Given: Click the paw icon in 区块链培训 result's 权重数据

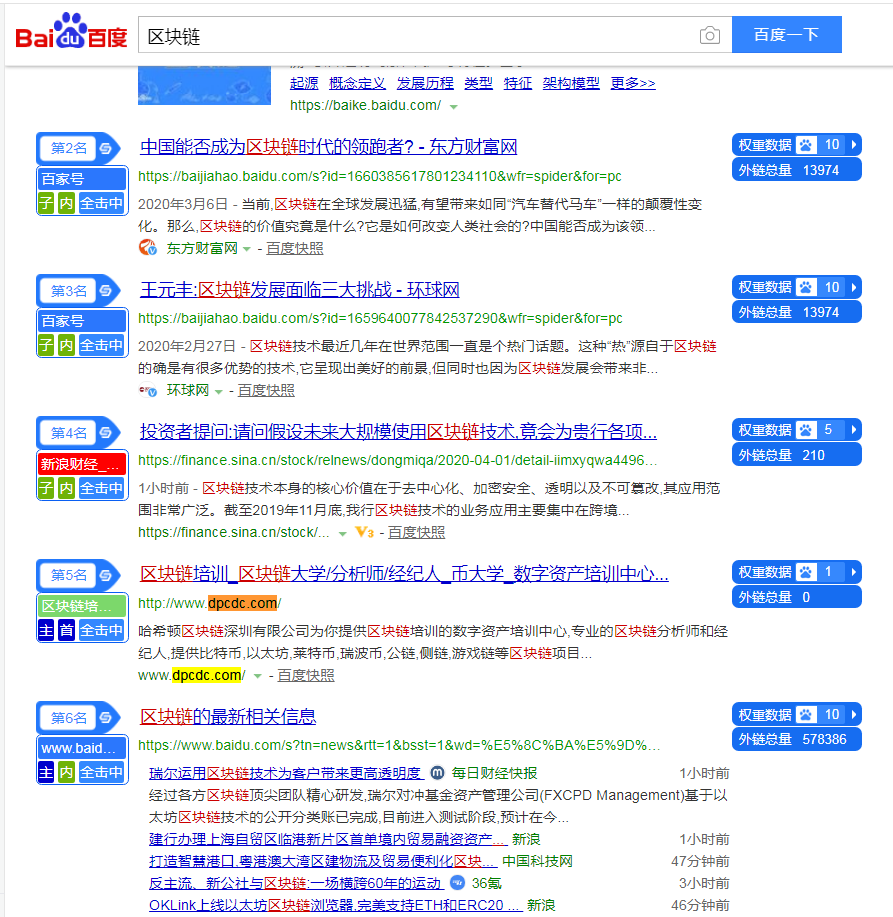Looking at the screenshot, I should (x=806, y=571).
